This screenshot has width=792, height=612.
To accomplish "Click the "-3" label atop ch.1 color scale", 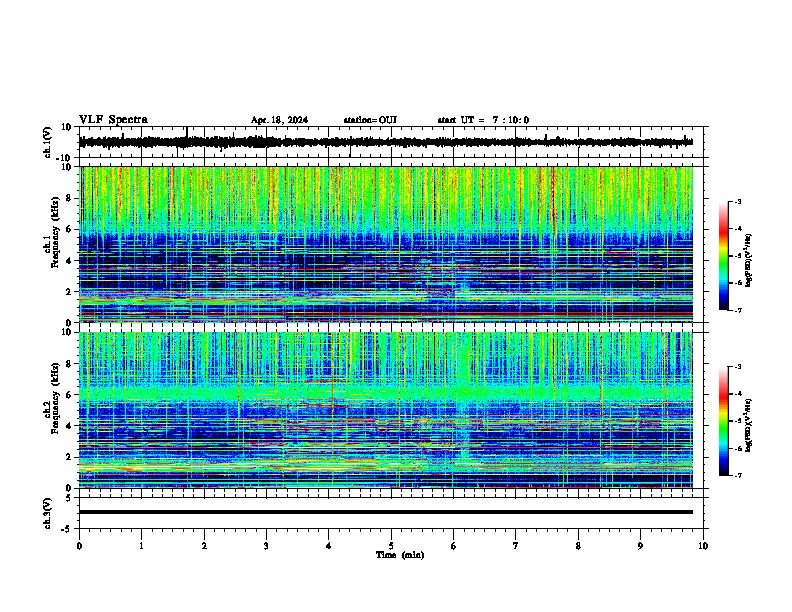I will (x=738, y=202).
